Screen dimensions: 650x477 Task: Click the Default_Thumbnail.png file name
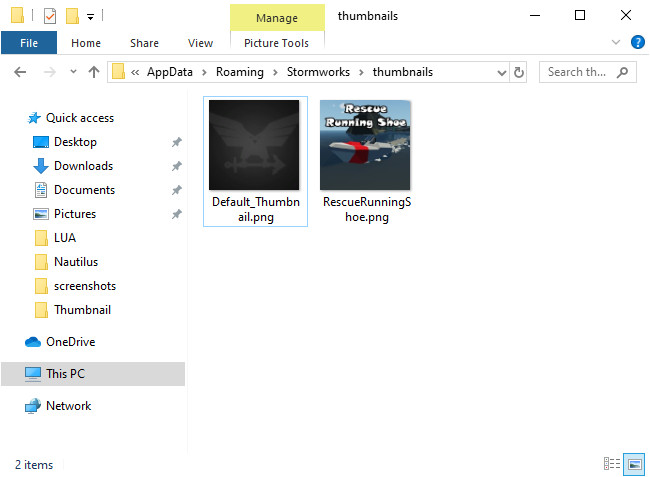click(256, 209)
